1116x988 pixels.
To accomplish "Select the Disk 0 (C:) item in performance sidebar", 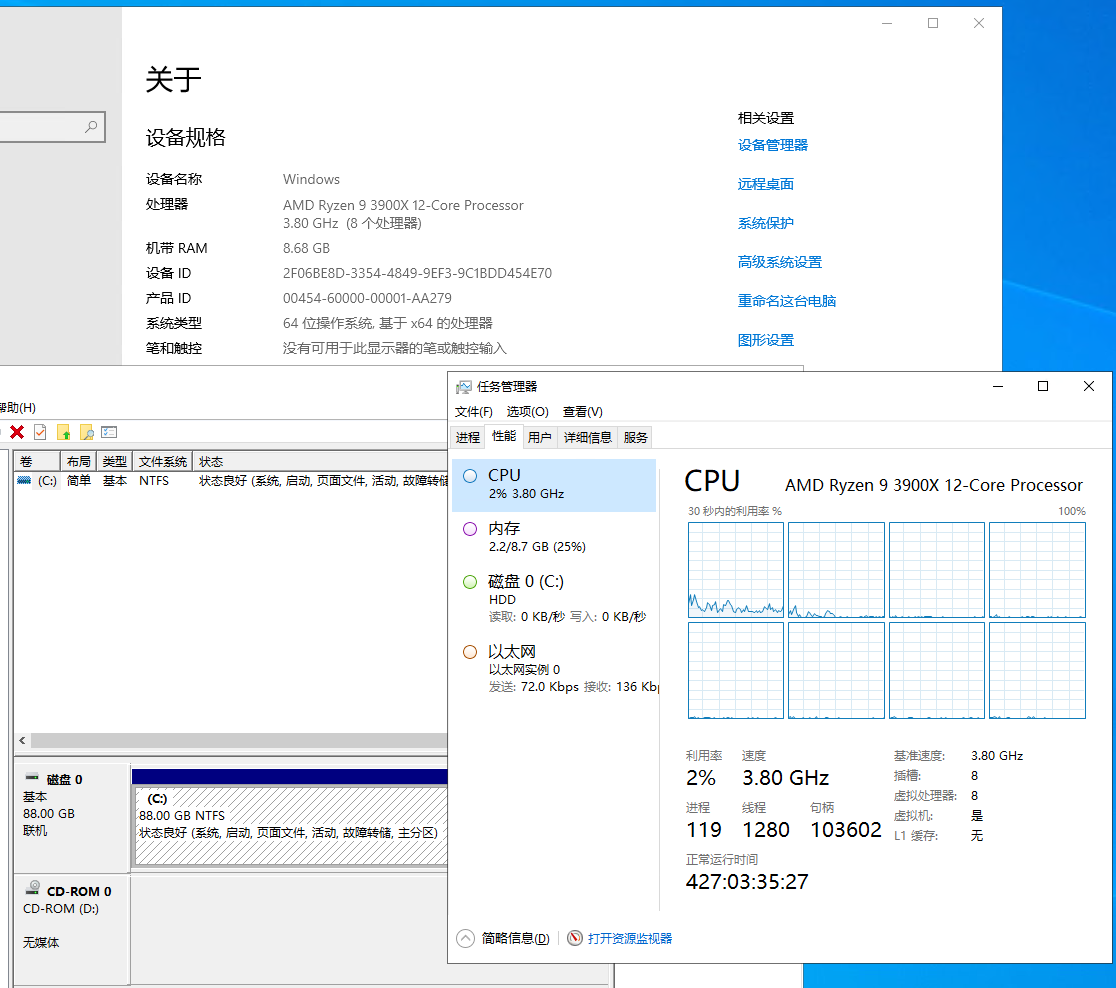I will coord(554,598).
